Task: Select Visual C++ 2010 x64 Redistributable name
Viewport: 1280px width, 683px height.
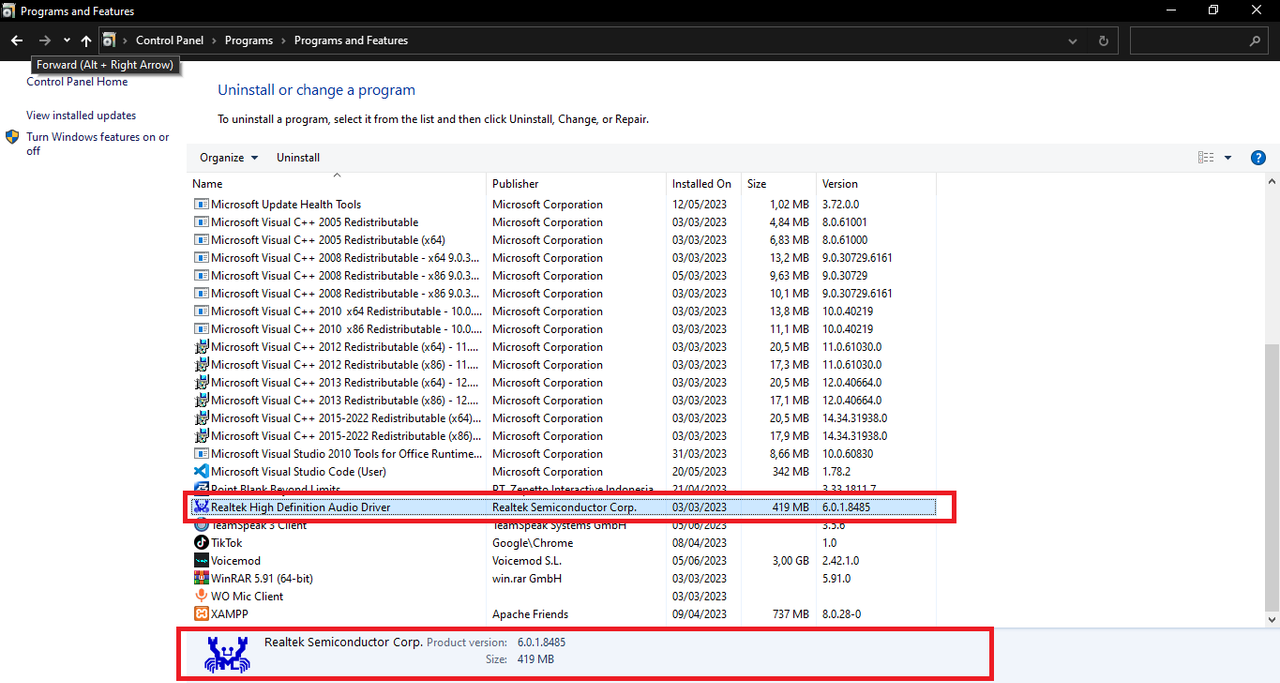Action: tap(346, 312)
